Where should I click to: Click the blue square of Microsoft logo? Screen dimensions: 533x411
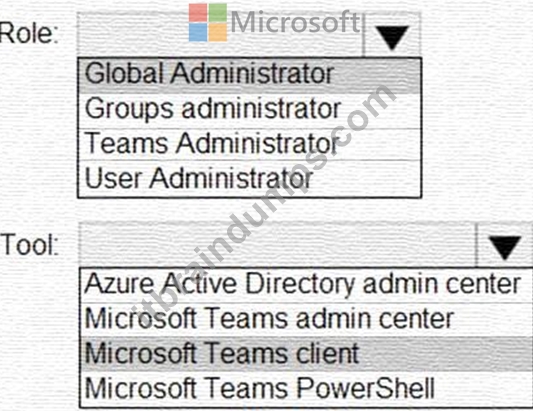[x=198, y=32]
